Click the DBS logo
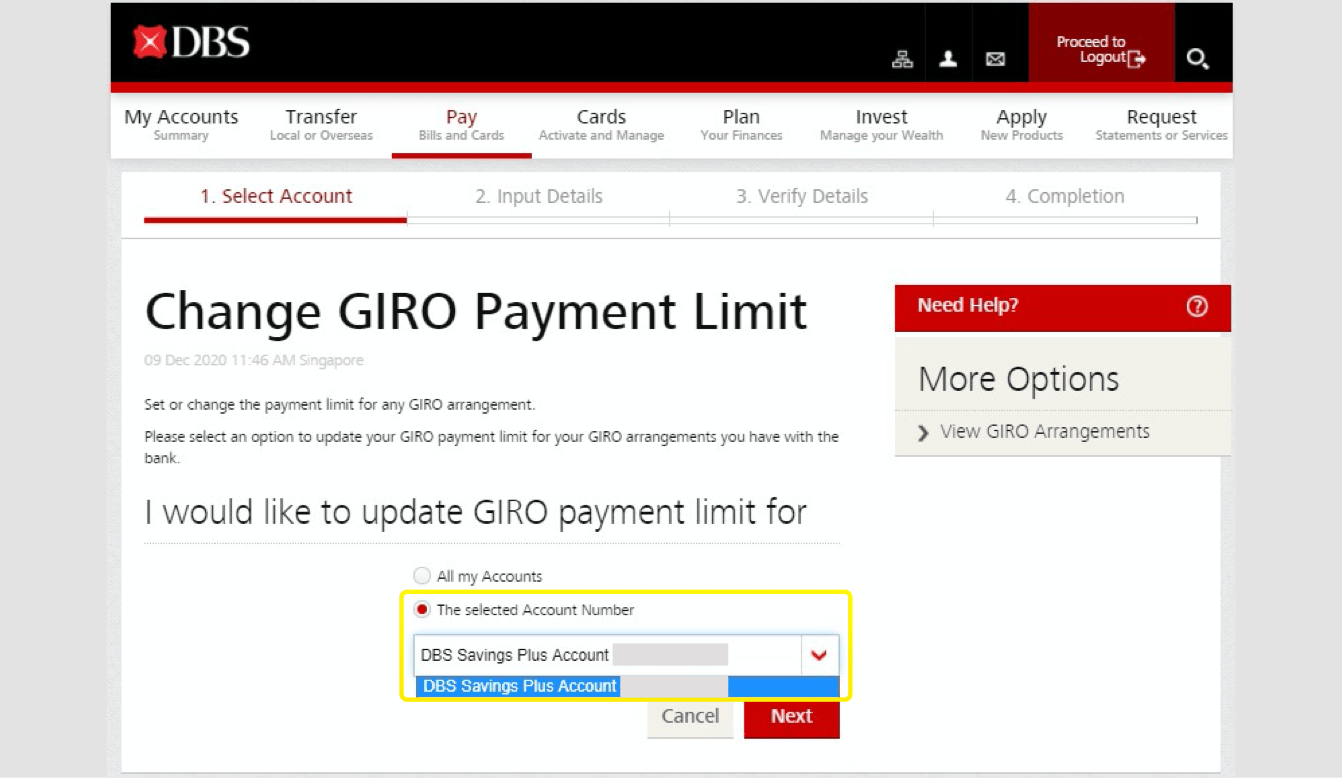 [190, 42]
